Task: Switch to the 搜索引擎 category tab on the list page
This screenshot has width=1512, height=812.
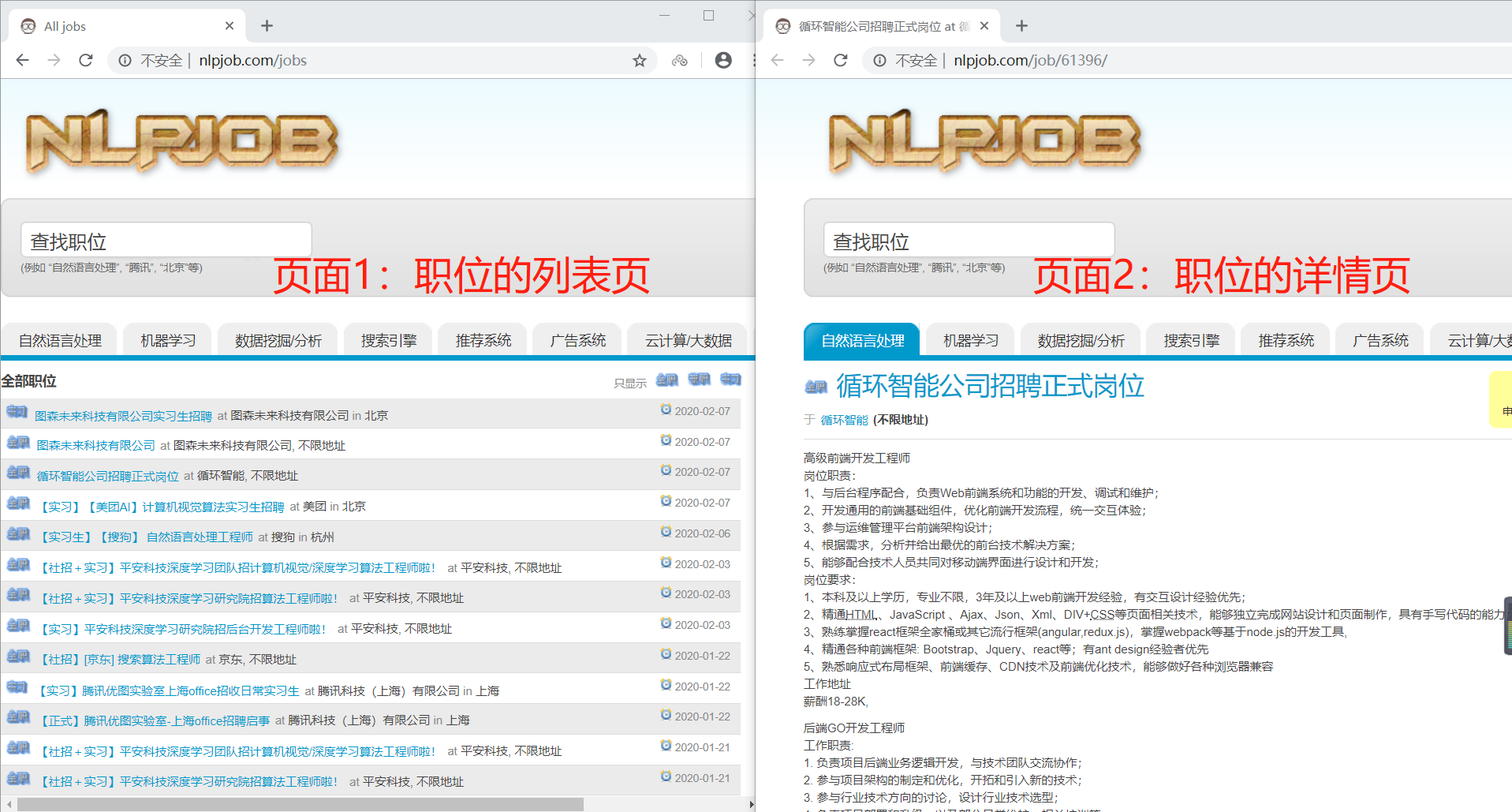Action: [387, 339]
